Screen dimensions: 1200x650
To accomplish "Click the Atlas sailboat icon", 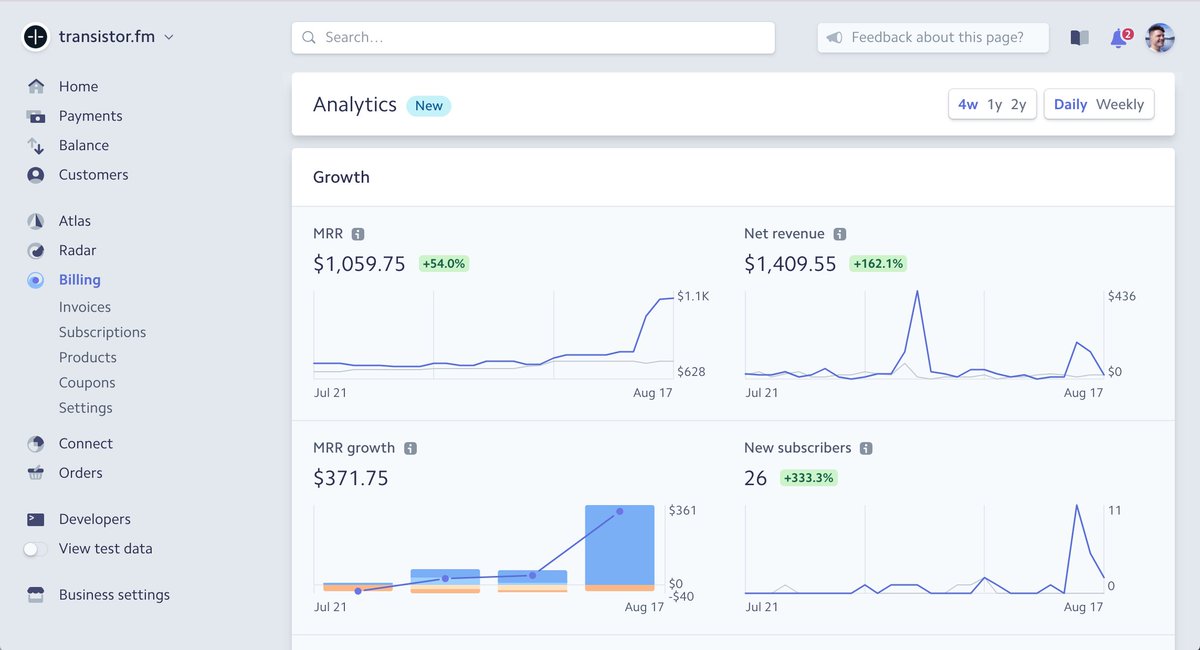I will 36,221.
